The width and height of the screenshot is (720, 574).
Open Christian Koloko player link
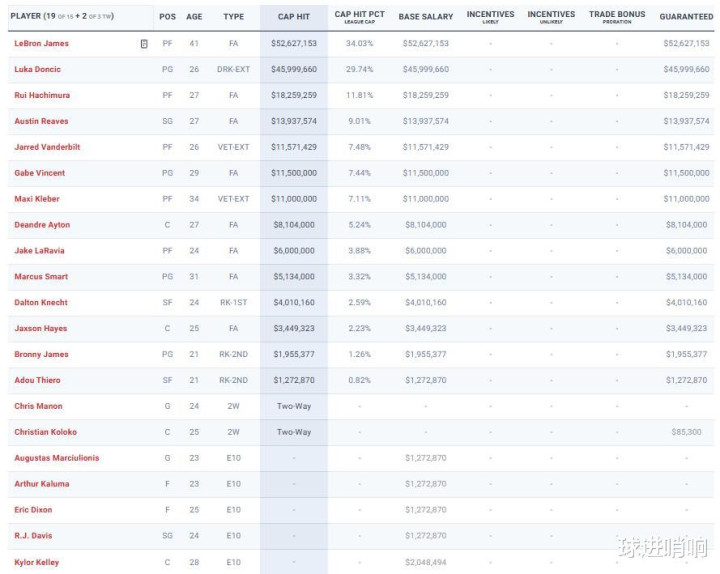(x=45, y=432)
